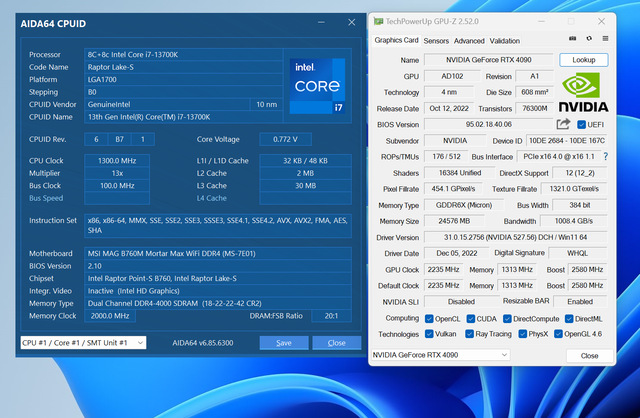
Task: Click Save in AIDA64 CPUID
Action: (x=284, y=342)
